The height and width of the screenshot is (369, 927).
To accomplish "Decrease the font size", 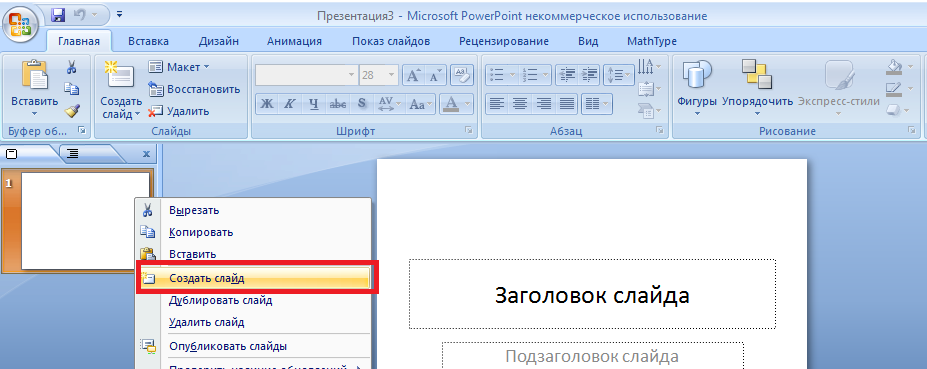I will pyautogui.click(x=436, y=75).
